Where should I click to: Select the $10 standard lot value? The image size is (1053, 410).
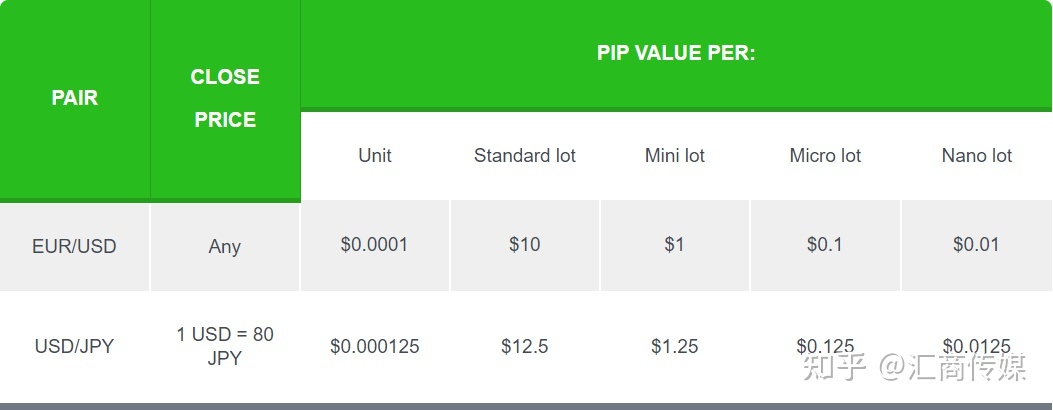[525, 244]
